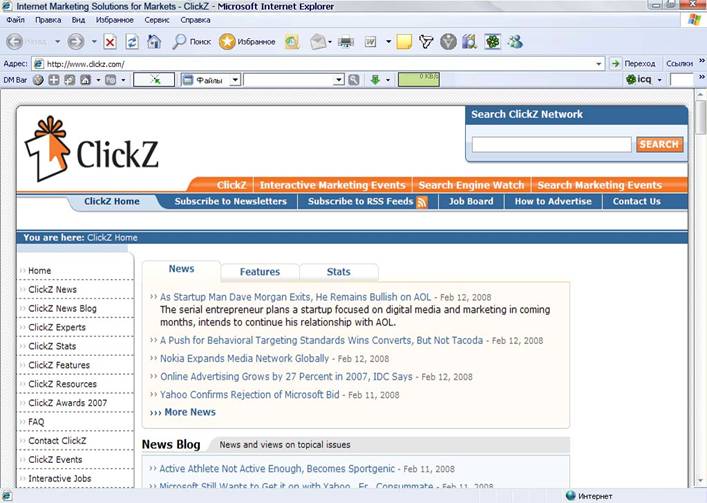Click the DM Bar magnifier search button
This screenshot has height=503, width=707.
coord(354,80)
